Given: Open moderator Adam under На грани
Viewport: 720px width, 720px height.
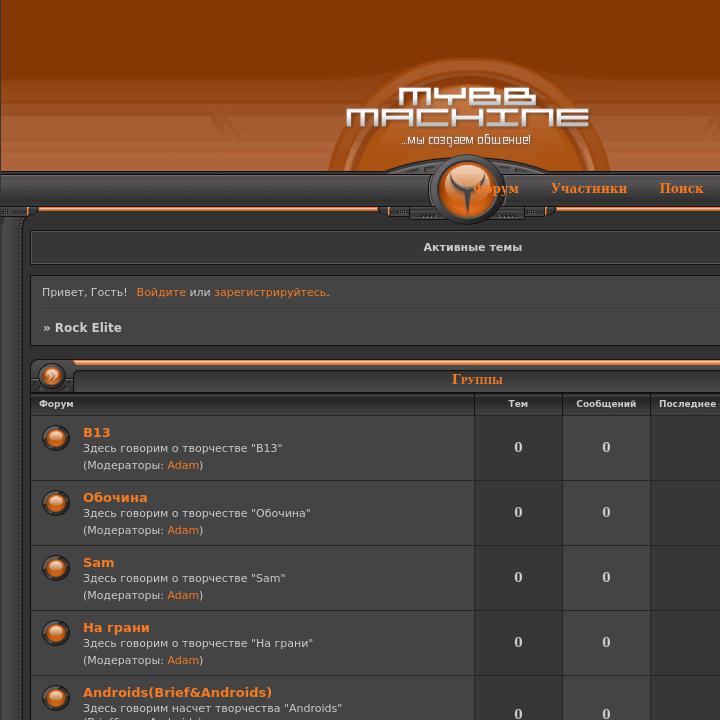Looking at the screenshot, I should point(183,660).
